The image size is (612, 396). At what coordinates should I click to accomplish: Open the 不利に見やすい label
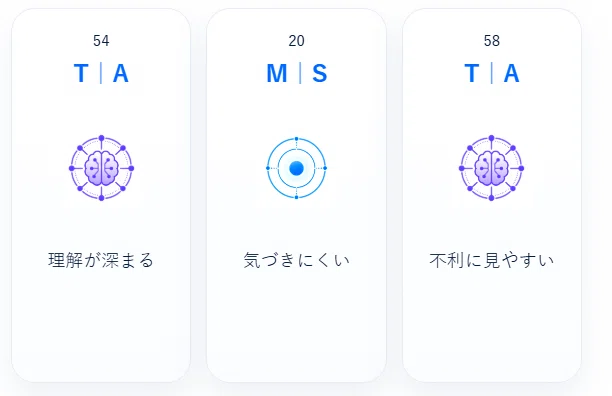point(492,260)
